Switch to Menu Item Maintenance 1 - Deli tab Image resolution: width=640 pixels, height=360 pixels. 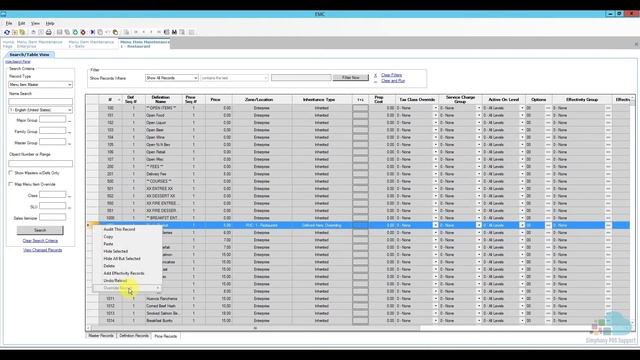[91, 44]
